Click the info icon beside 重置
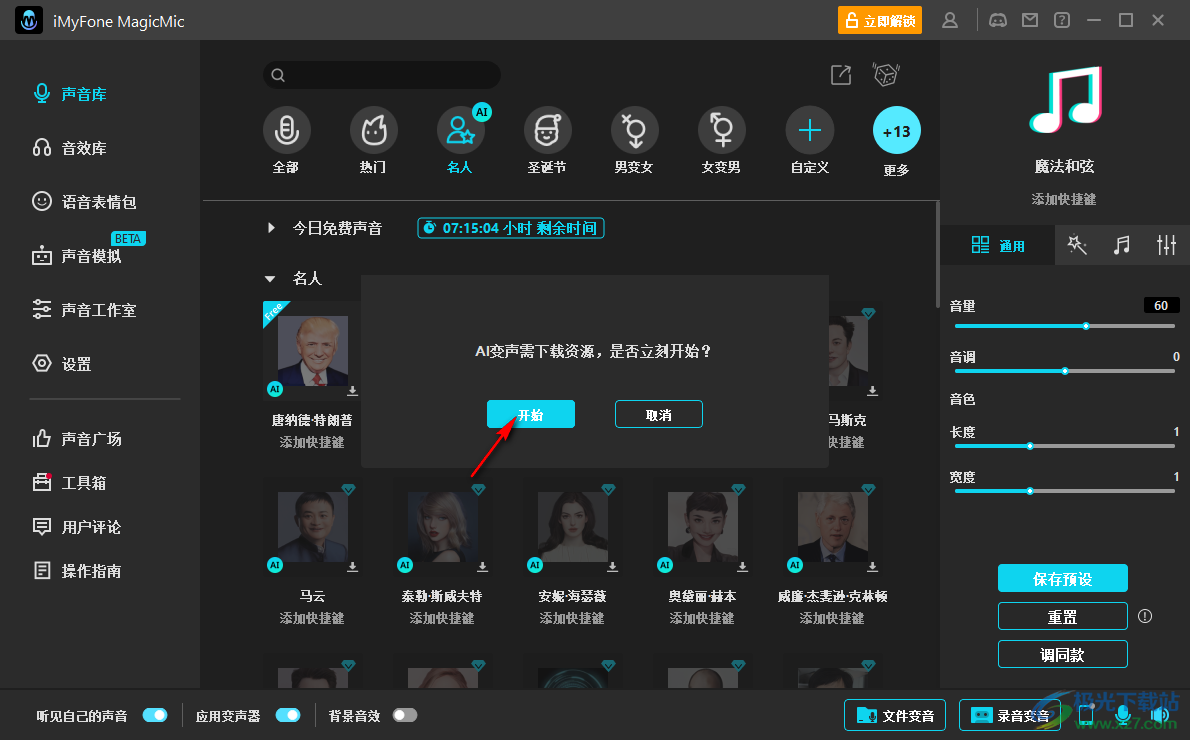Viewport: 1190px width, 740px height. point(1145,616)
